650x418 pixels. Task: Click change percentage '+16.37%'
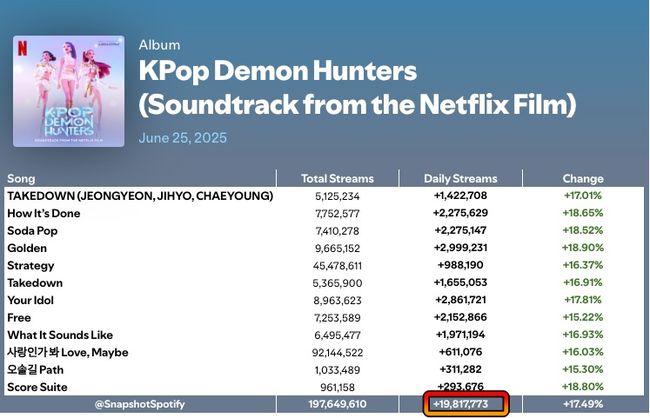583,265
